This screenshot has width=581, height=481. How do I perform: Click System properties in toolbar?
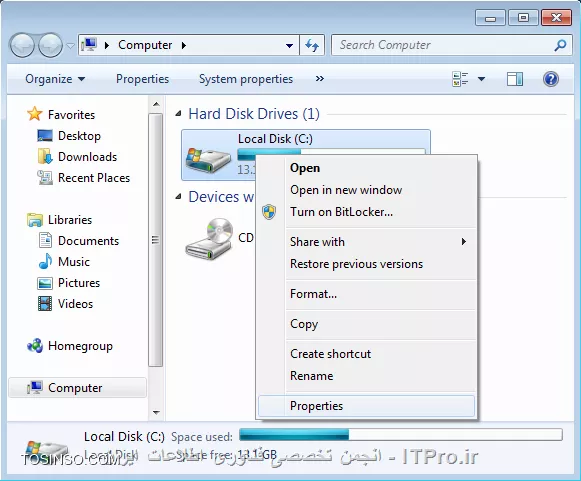(x=246, y=79)
